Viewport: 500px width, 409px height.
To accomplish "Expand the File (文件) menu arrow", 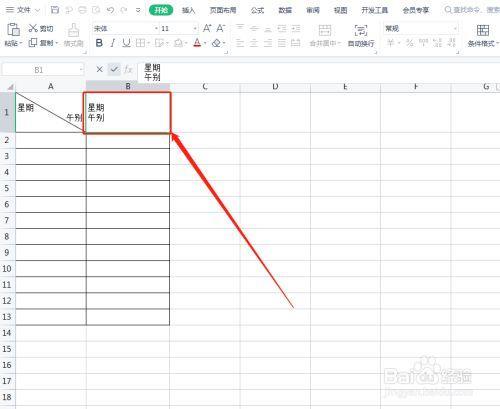I will pyautogui.click(x=37, y=10).
